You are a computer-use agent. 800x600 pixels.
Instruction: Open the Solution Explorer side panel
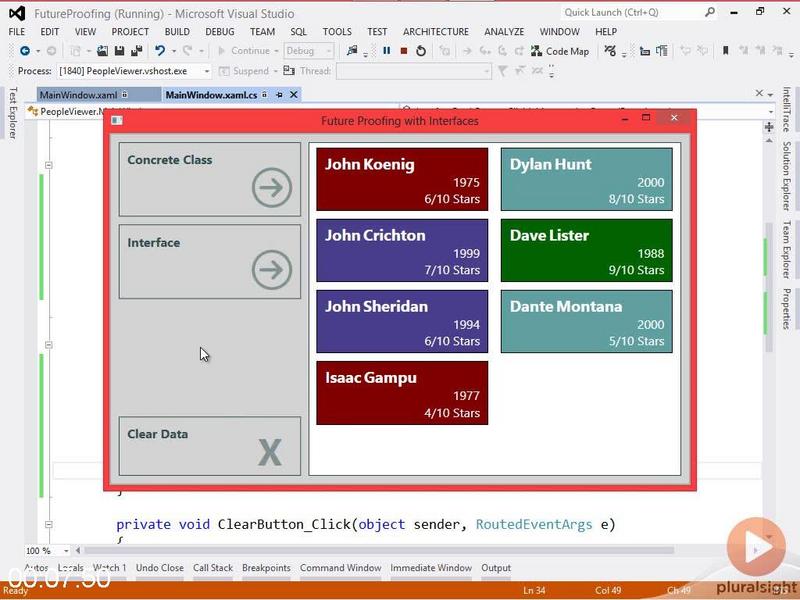(786, 176)
